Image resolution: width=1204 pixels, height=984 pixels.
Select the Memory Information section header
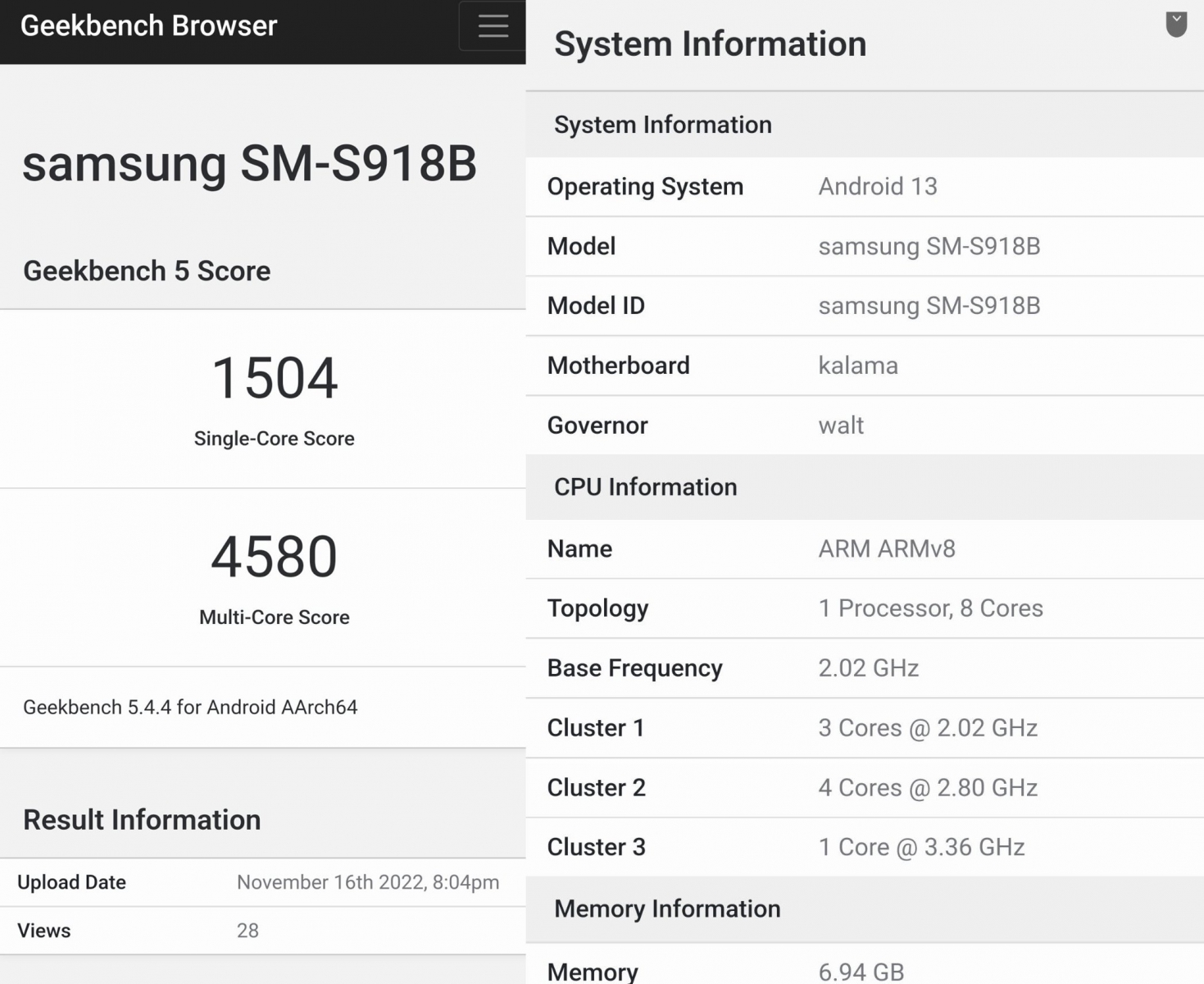coord(865,909)
